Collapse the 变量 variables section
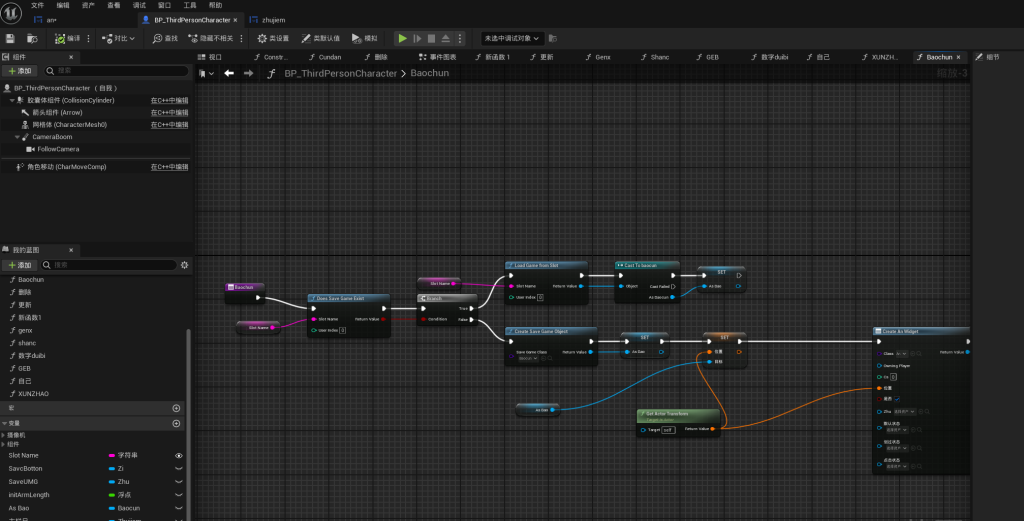 5,424
